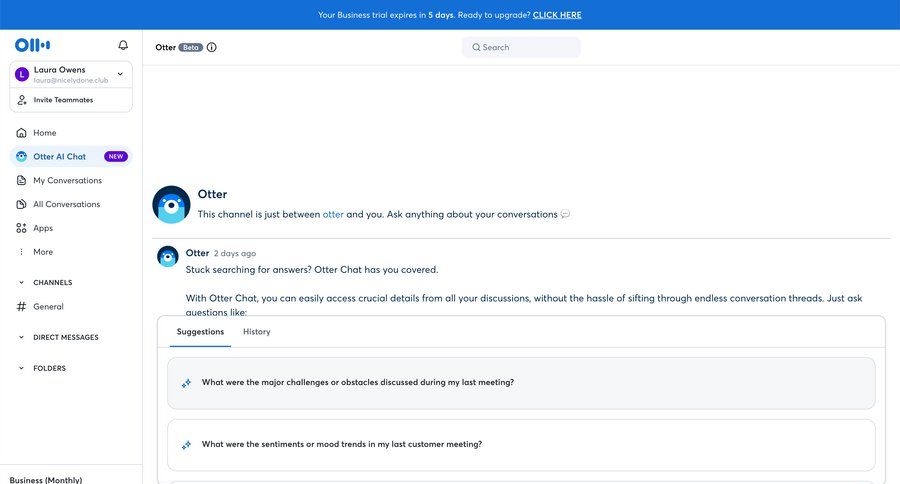This screenshot has height=484, width=900.
Task: Click the Otter logo in the sidebar
Action: [32, 45]
